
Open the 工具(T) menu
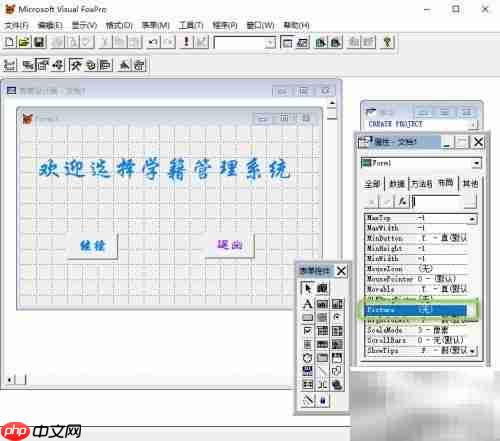tap(191, 25)
